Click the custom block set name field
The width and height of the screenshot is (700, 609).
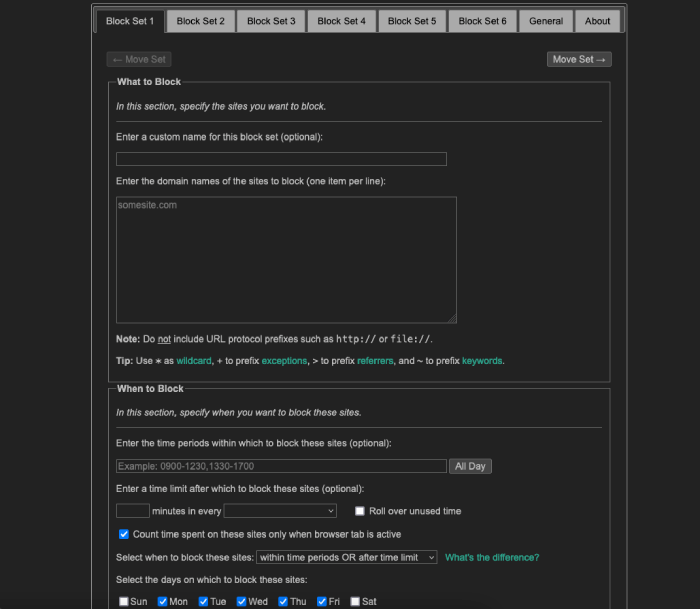281,159
